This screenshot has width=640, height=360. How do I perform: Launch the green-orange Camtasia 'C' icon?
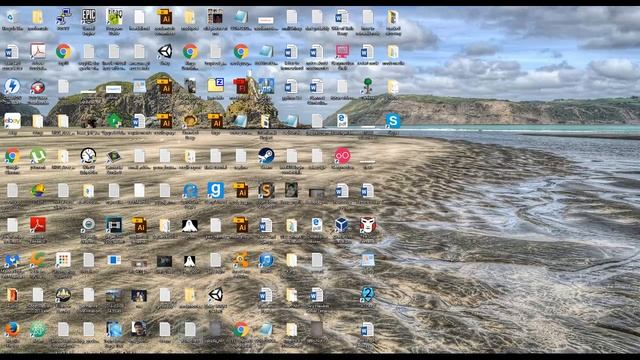pos(38,260)
